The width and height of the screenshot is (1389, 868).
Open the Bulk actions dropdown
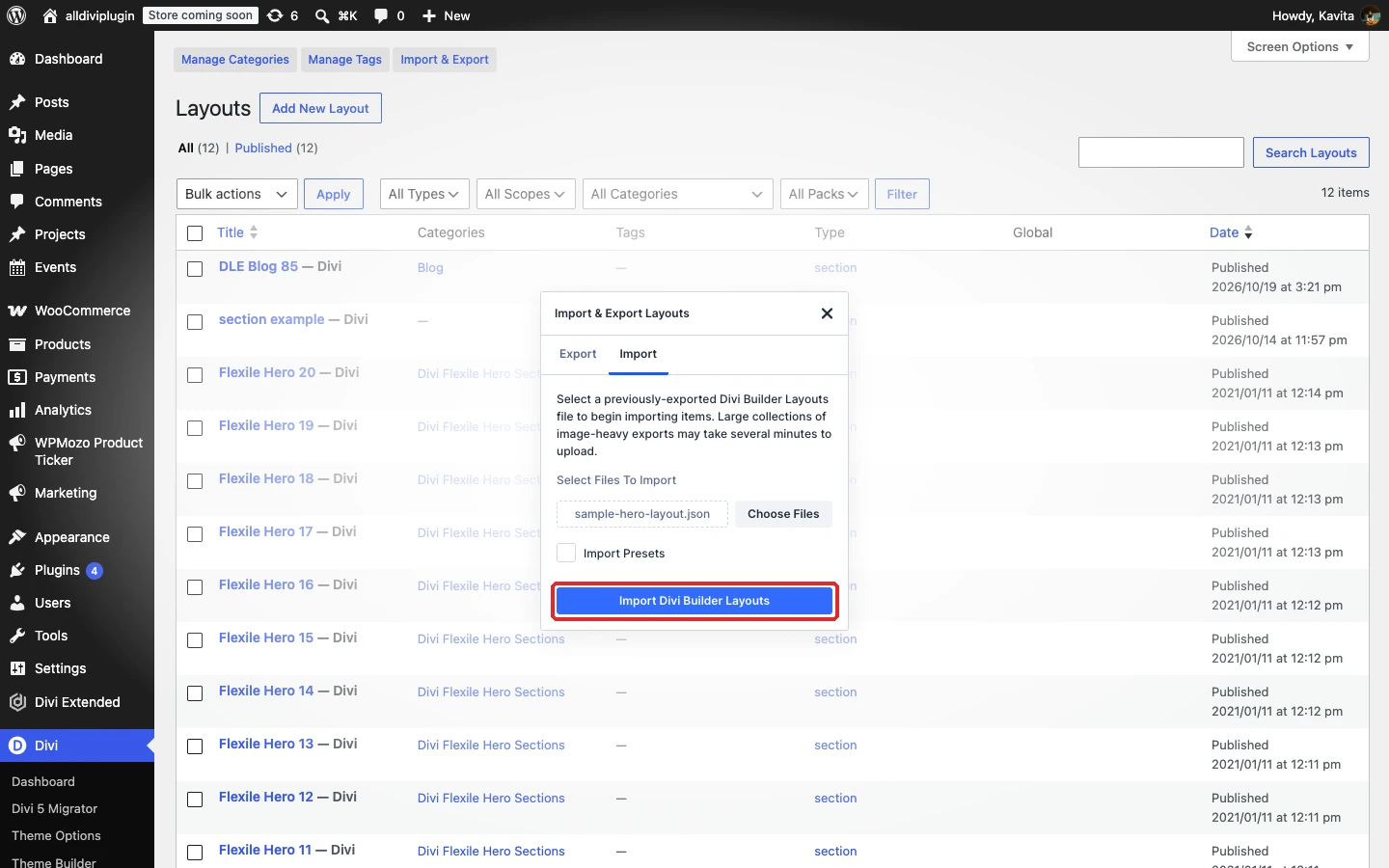click(x=237, y=194)
